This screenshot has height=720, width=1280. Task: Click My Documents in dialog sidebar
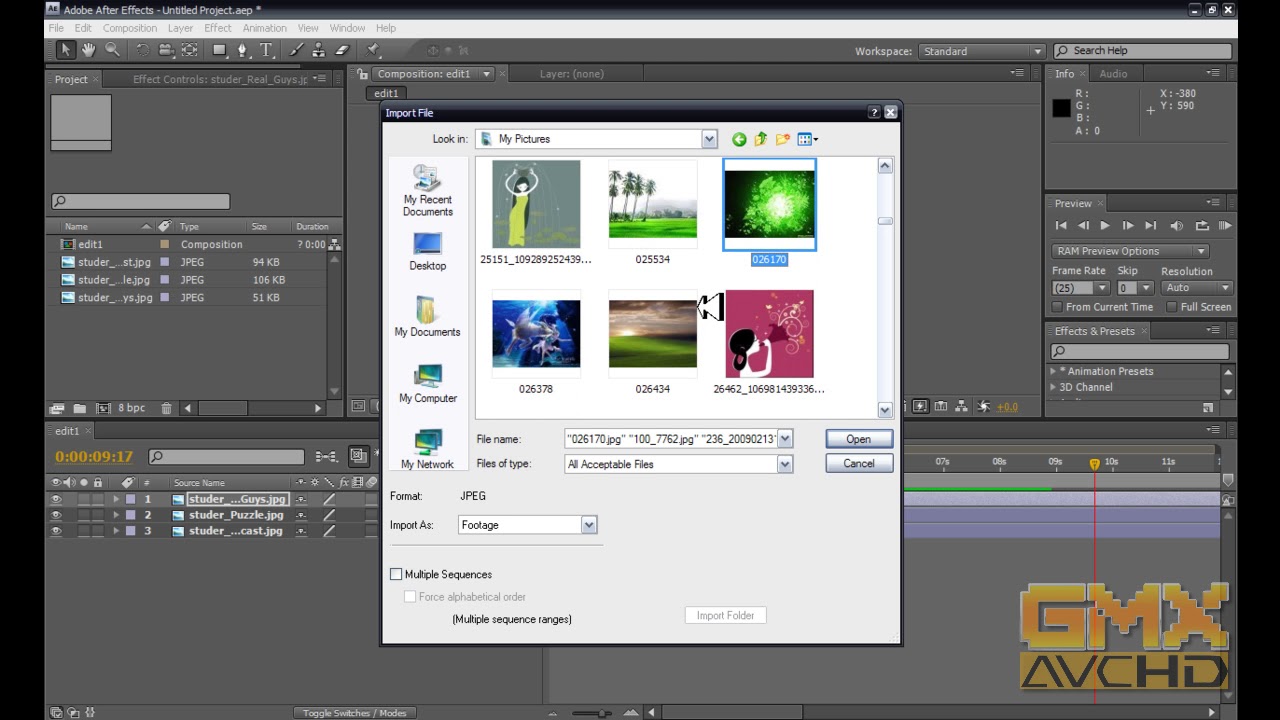[427, 317]
